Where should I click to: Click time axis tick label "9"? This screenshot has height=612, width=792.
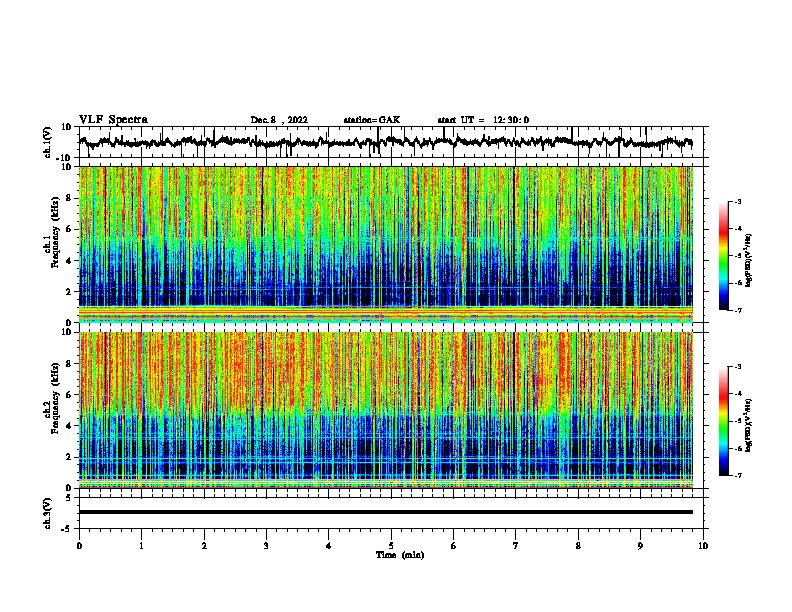(640, 546)
